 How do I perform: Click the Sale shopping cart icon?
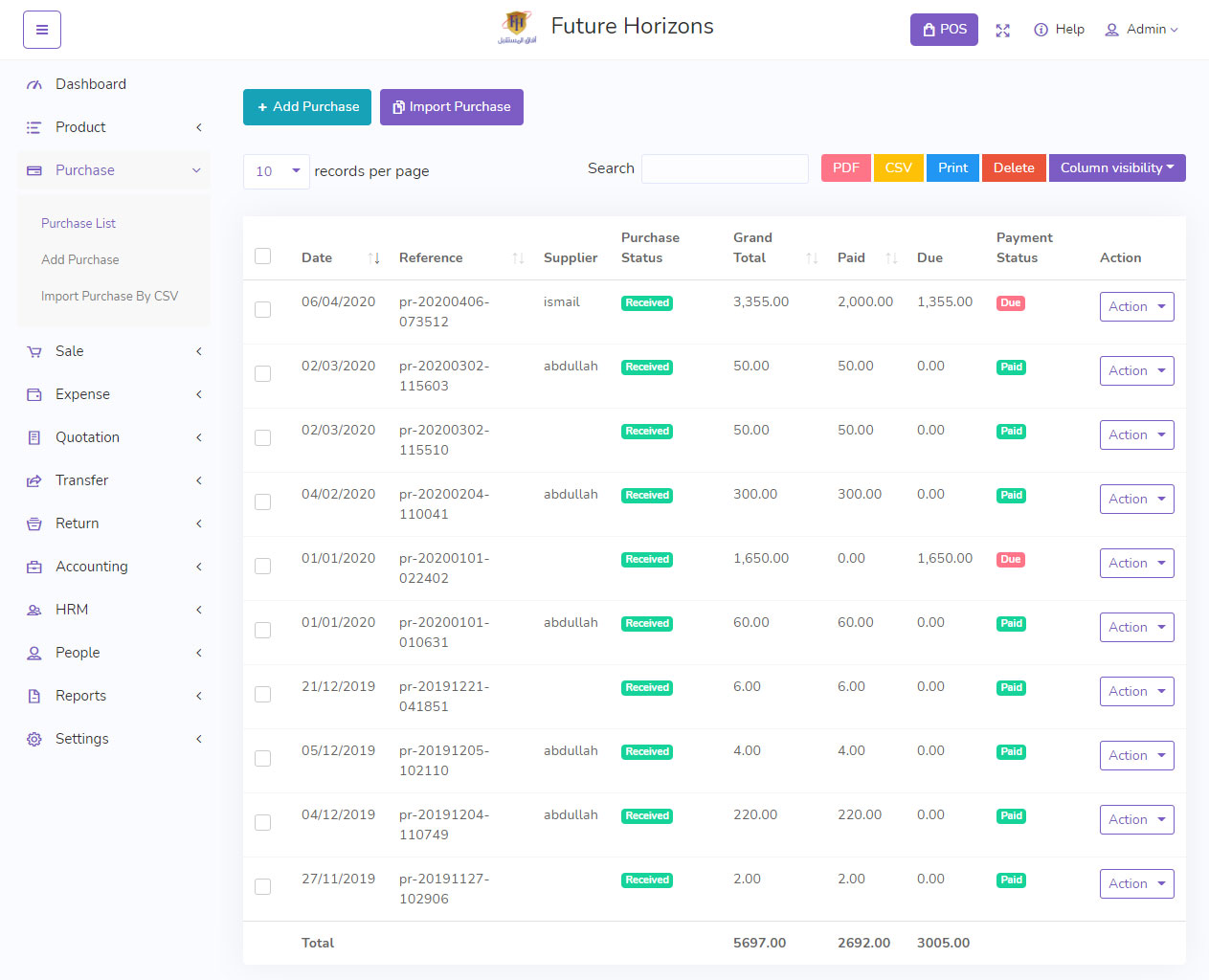coord(34,352)
